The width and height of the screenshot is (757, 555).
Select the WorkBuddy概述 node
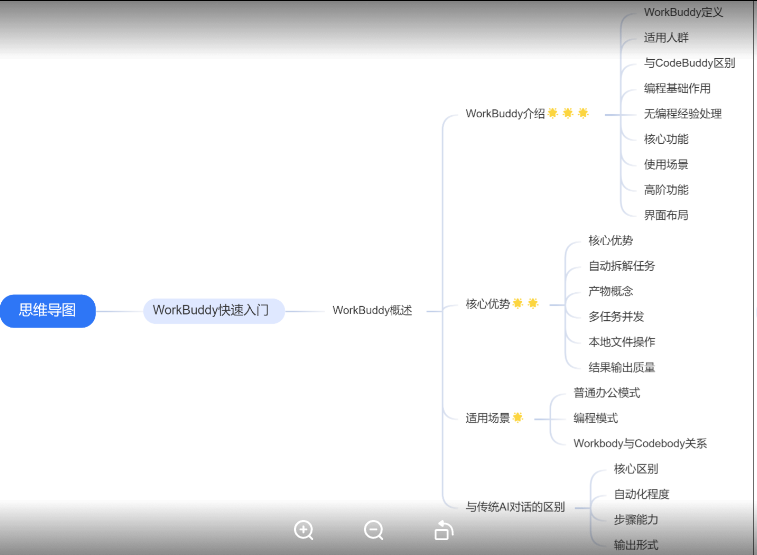pos(372,310)
